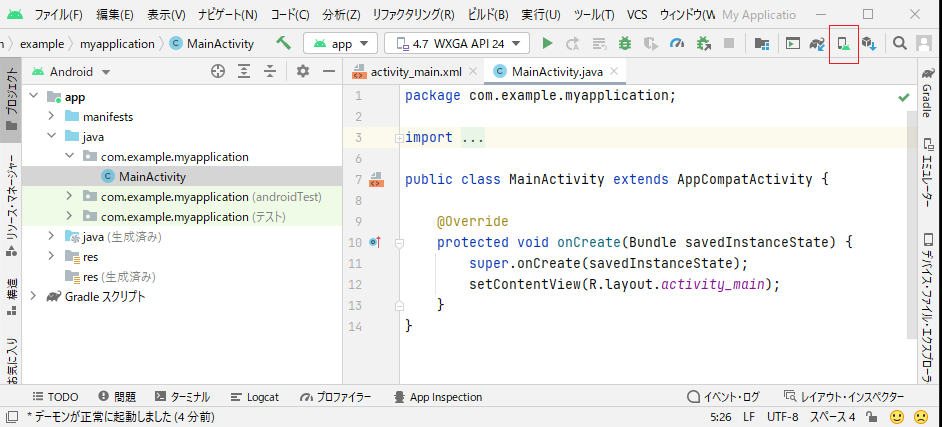
Task: Open the 4.7 WXGA API 24 device dropdown
Action: (457, 43)
